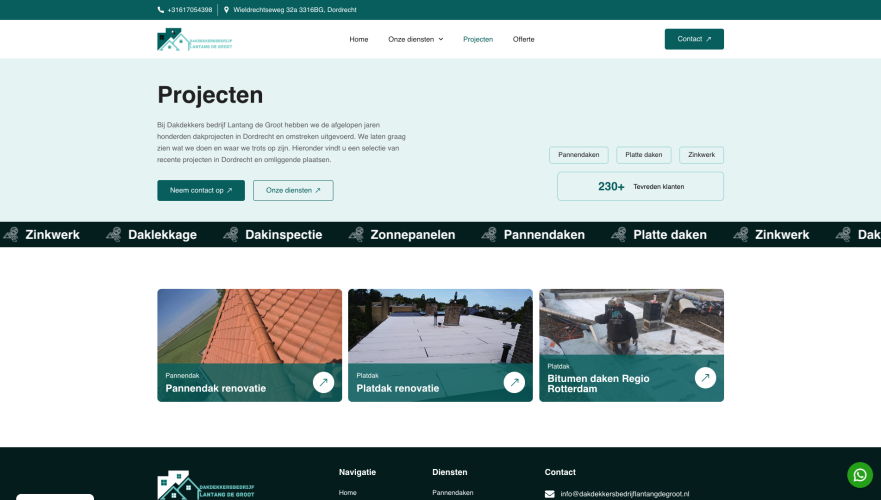Viewport: 881px width, 500px height.
Task: Click the icon beside Platte daken in ticker
Action: click(619, 234)
